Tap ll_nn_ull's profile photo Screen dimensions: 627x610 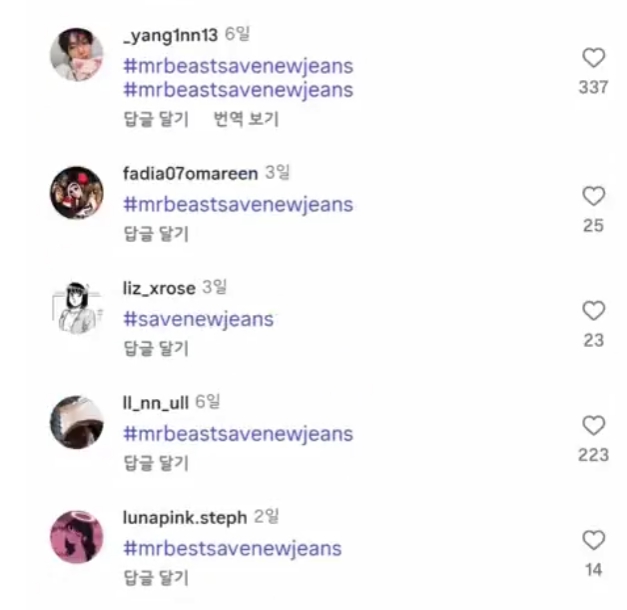pos(77,422)
